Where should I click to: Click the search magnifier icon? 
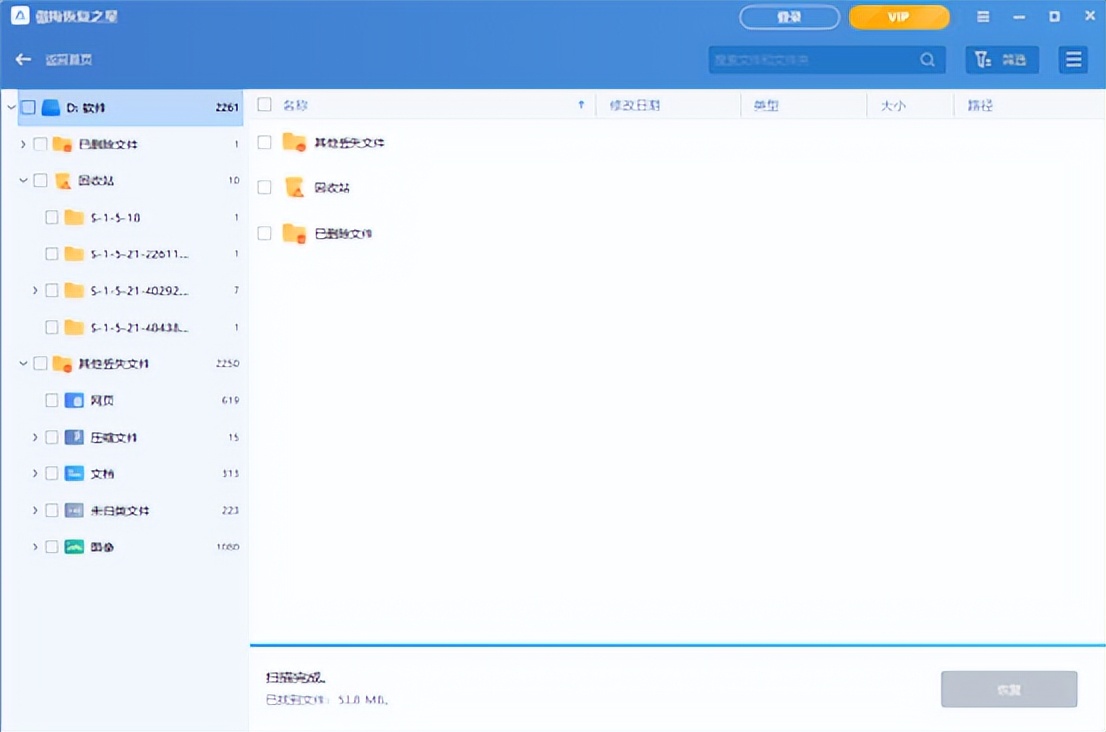point(927,59)
